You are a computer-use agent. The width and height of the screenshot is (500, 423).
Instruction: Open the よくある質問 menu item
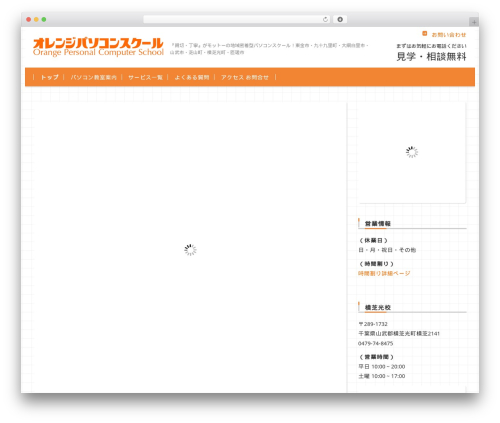192,77
